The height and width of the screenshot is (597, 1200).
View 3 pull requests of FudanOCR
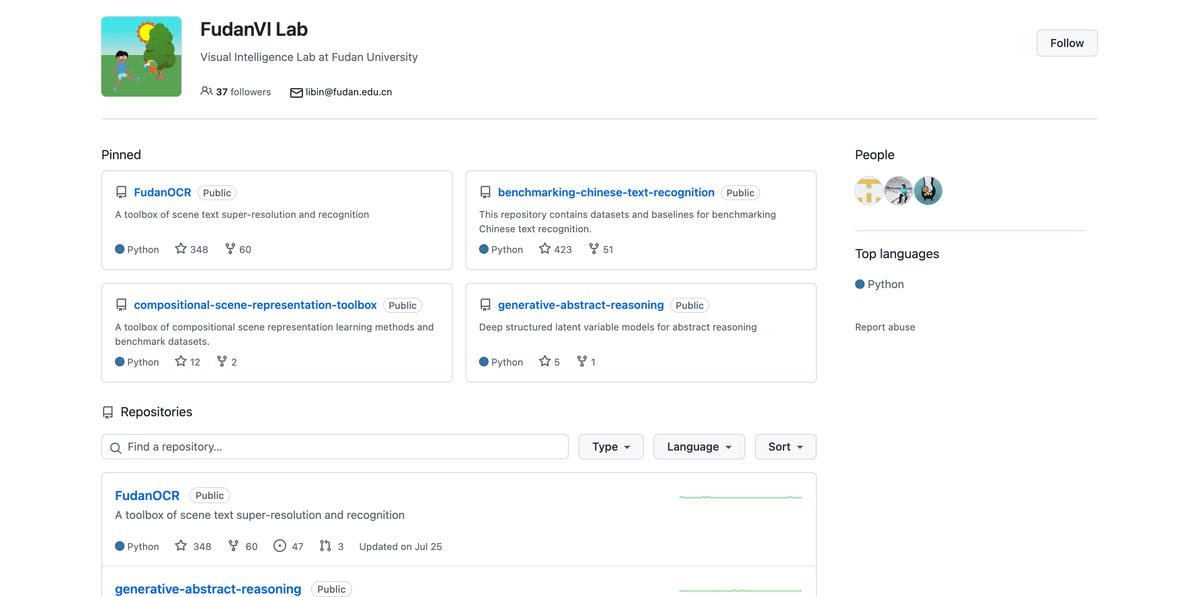click(x=331, y=546)
